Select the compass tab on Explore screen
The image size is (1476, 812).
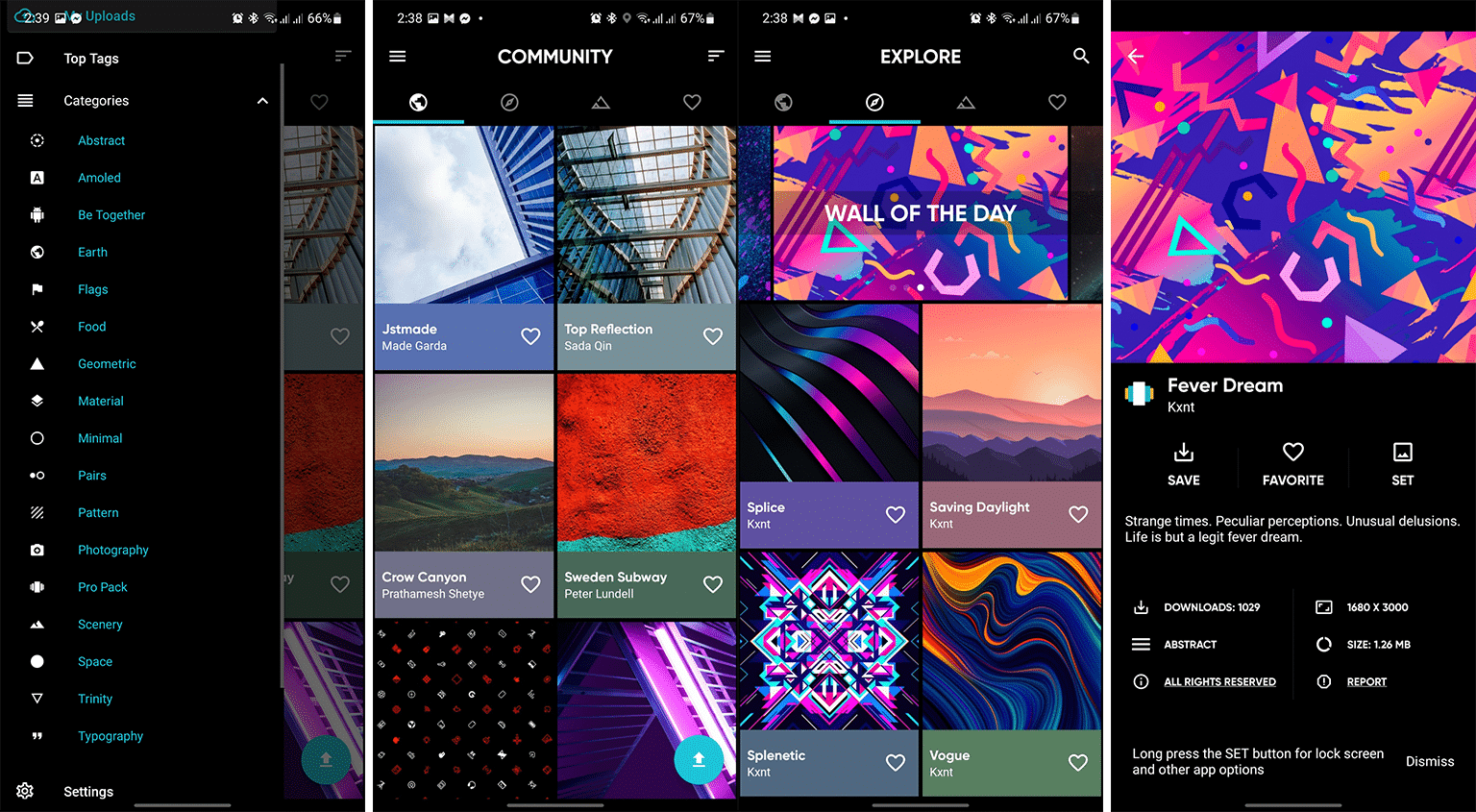point(874,102)
